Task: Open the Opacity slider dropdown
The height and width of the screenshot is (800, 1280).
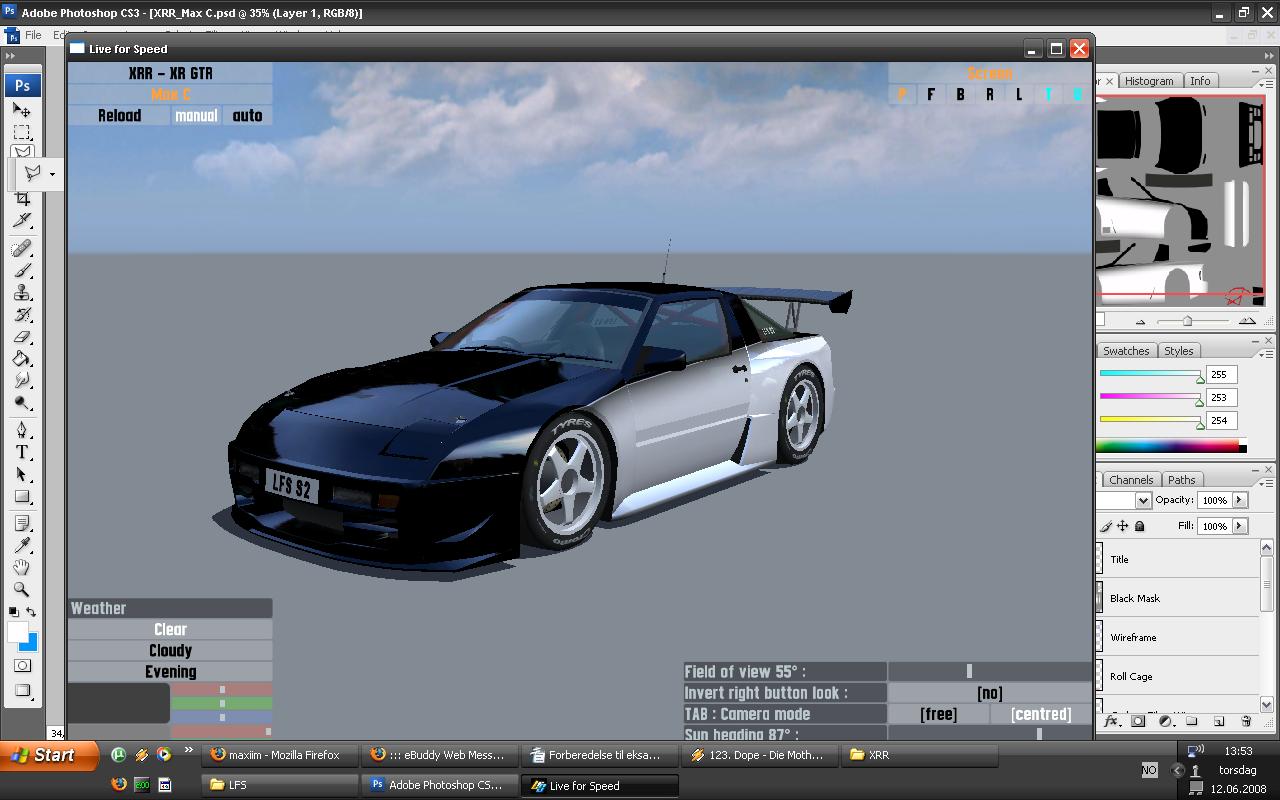Action: [x=1240, y=500]
